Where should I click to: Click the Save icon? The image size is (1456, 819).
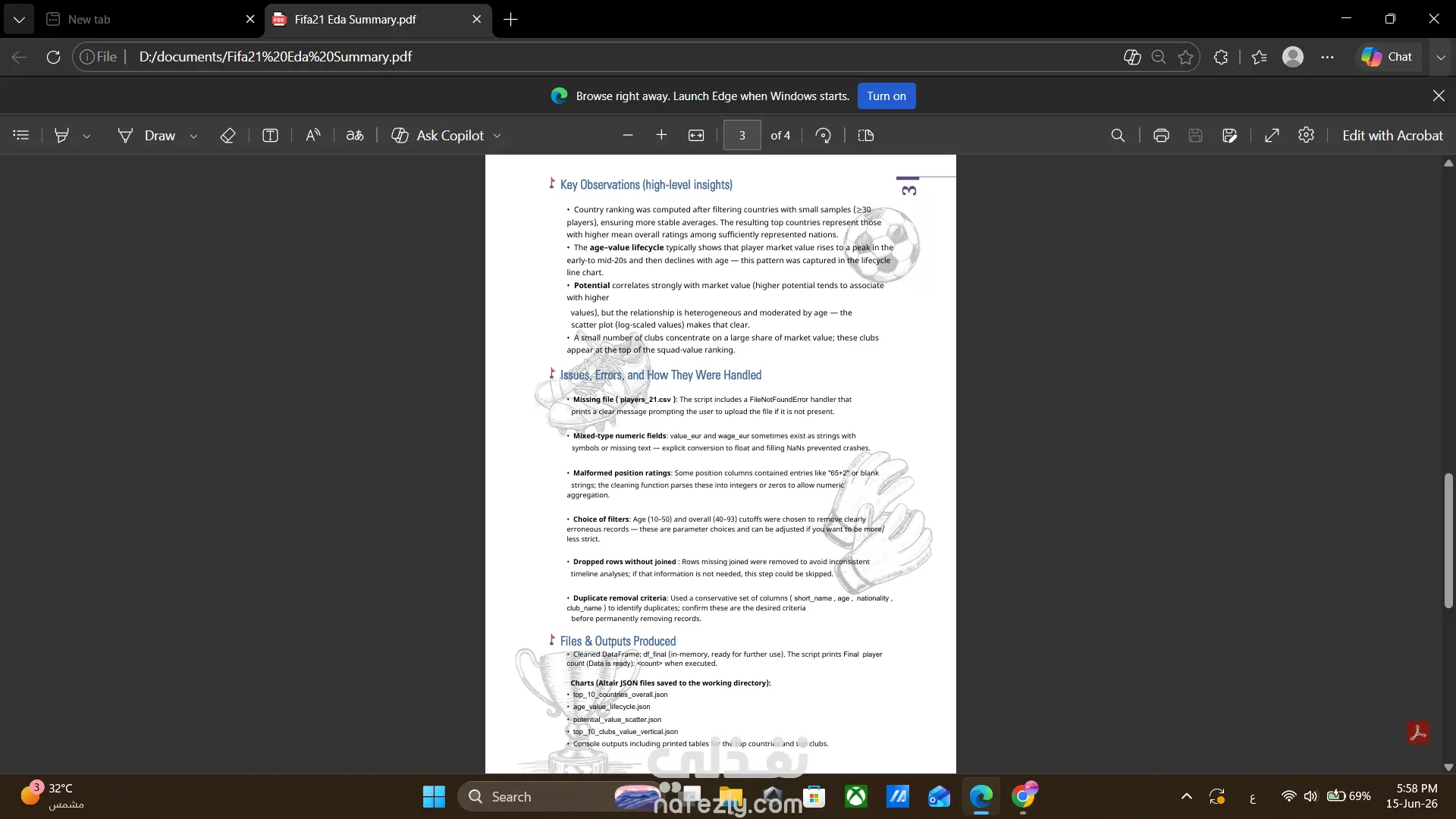(1195, 135)
